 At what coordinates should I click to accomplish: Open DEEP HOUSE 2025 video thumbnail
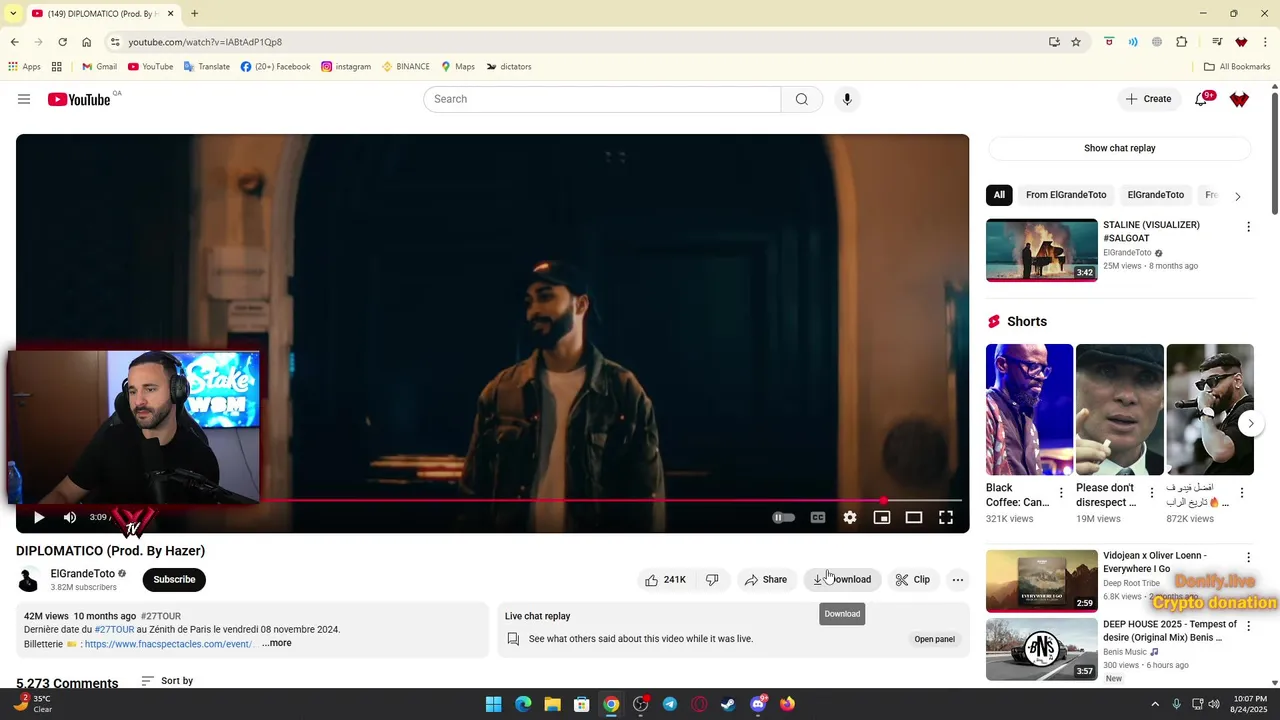[1041, 649]
